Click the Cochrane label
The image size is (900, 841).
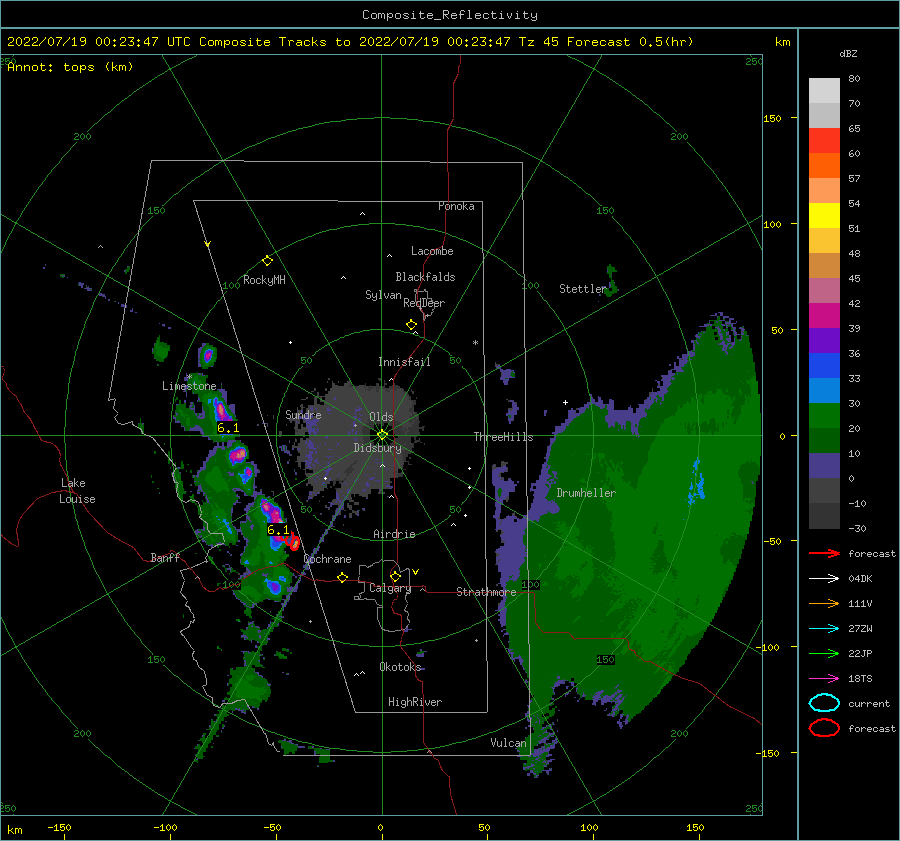tap(327, 559)
